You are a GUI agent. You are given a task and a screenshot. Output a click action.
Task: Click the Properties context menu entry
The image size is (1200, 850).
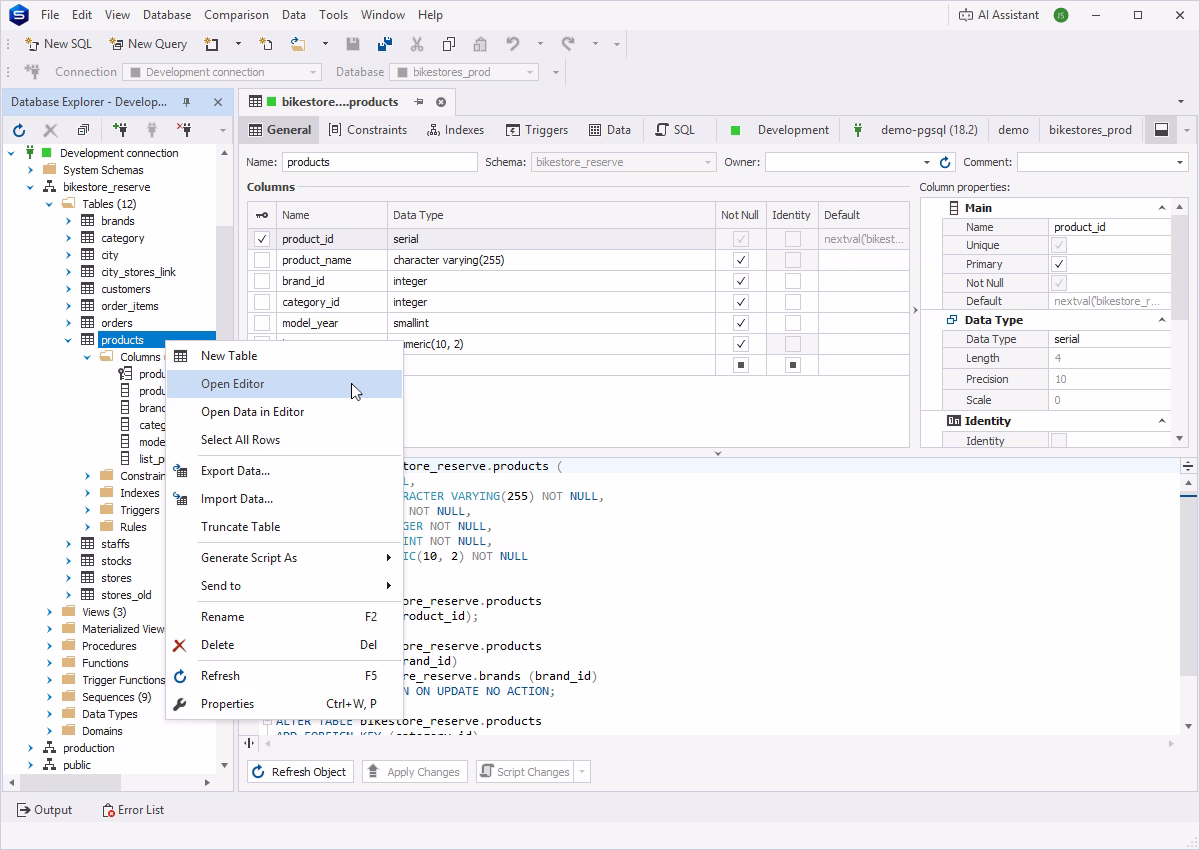[284, 704]
